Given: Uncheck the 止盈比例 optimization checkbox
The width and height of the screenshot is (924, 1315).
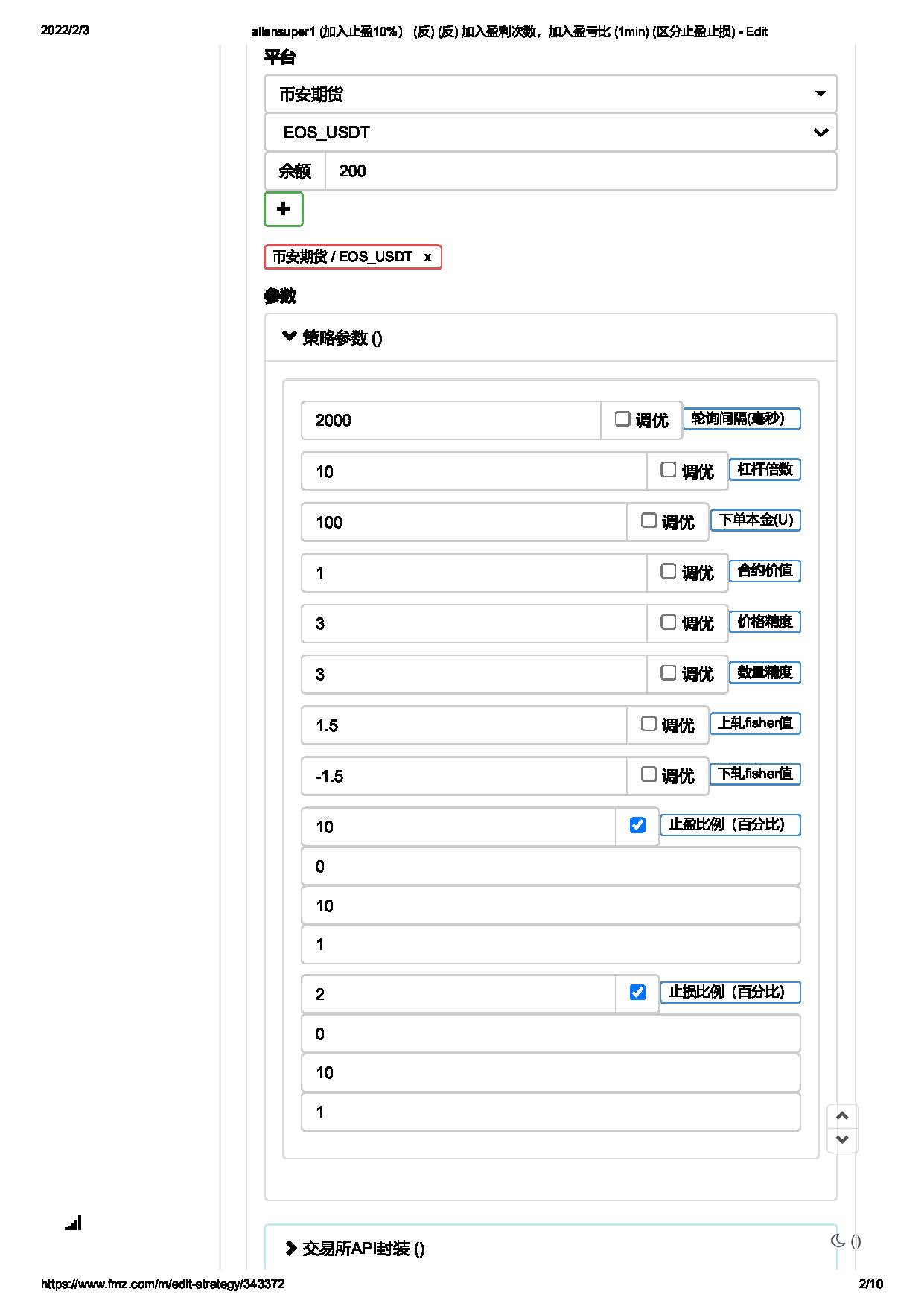Looking at the screenshot, I should (637, 825).
